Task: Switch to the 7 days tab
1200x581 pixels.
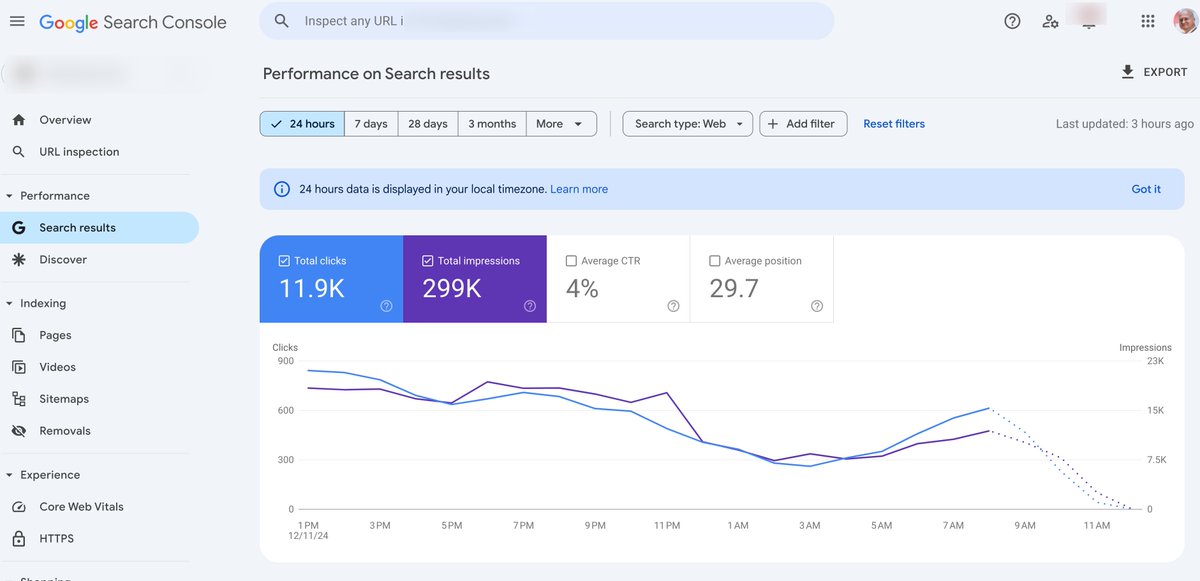Action: (370, 123)
